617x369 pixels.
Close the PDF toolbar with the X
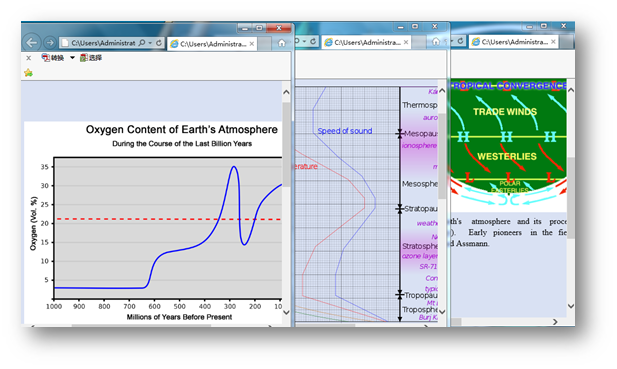tap(28, 58)
